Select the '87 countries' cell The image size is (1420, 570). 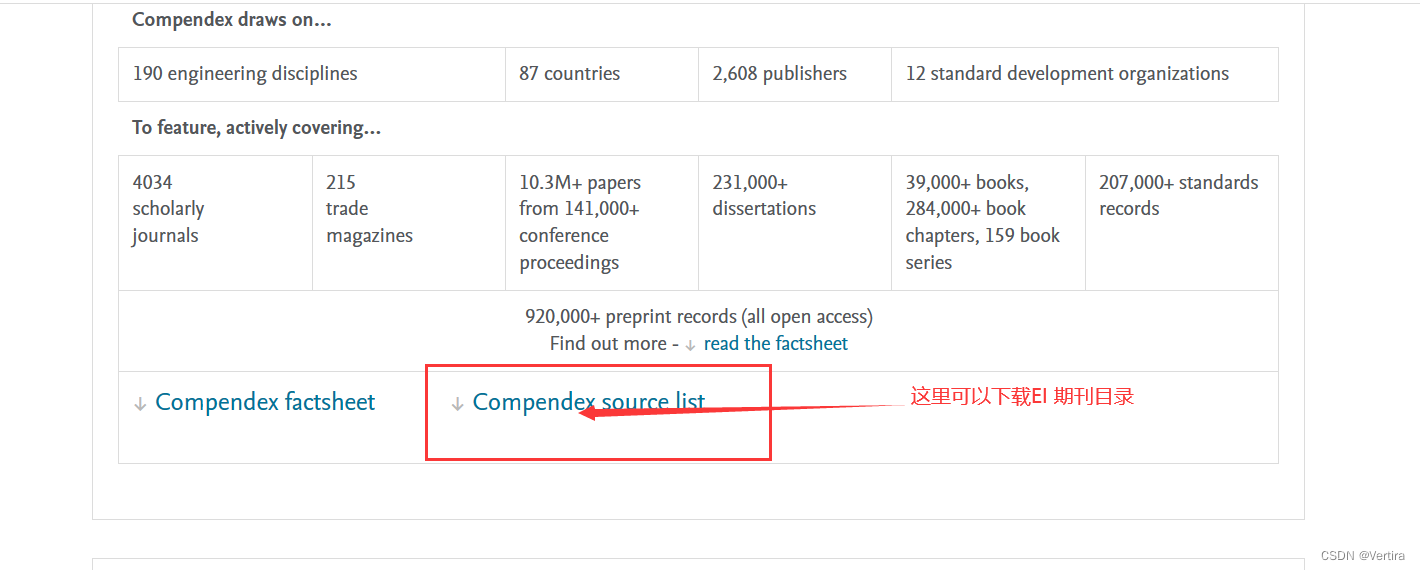click(x=602, y=74)
